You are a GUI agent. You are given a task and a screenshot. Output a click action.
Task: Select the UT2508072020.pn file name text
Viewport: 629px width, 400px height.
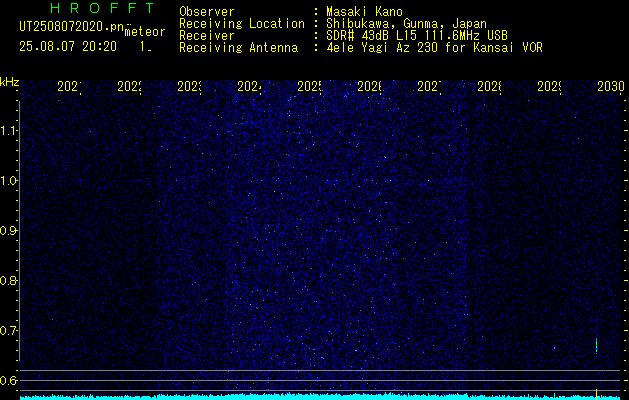72,27
